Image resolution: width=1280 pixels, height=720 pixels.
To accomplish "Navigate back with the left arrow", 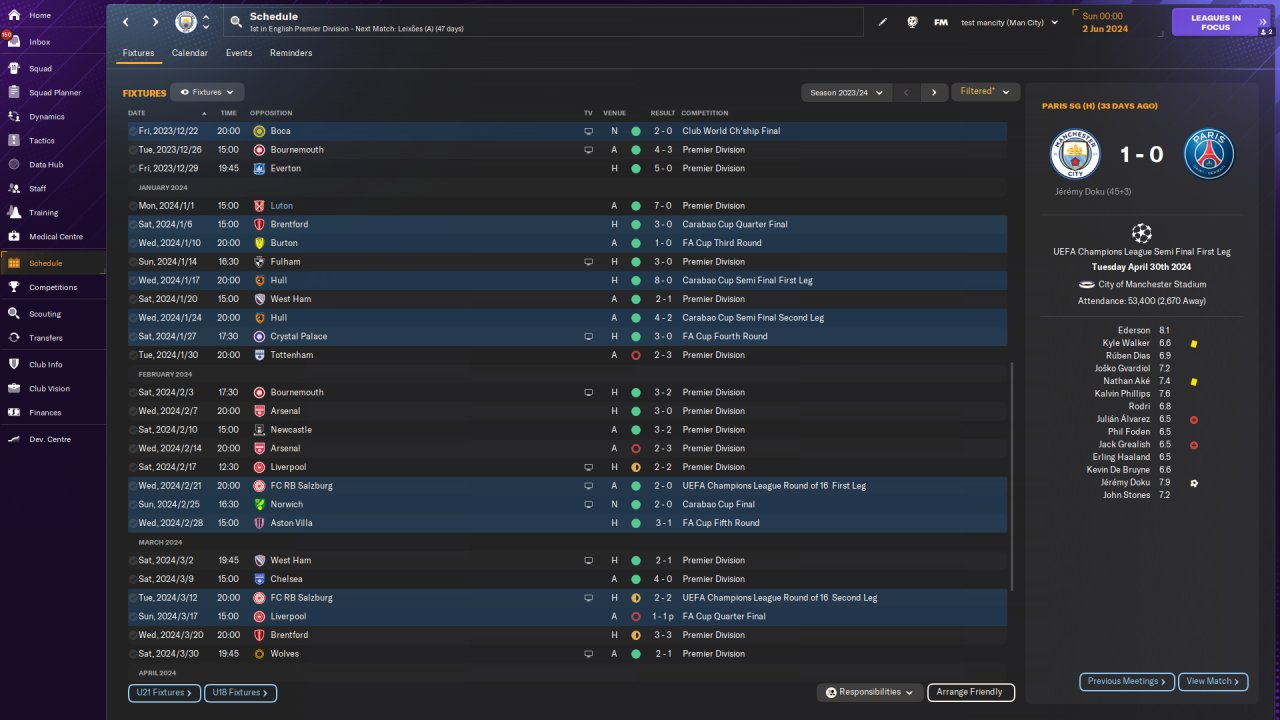I will point(125,22).
